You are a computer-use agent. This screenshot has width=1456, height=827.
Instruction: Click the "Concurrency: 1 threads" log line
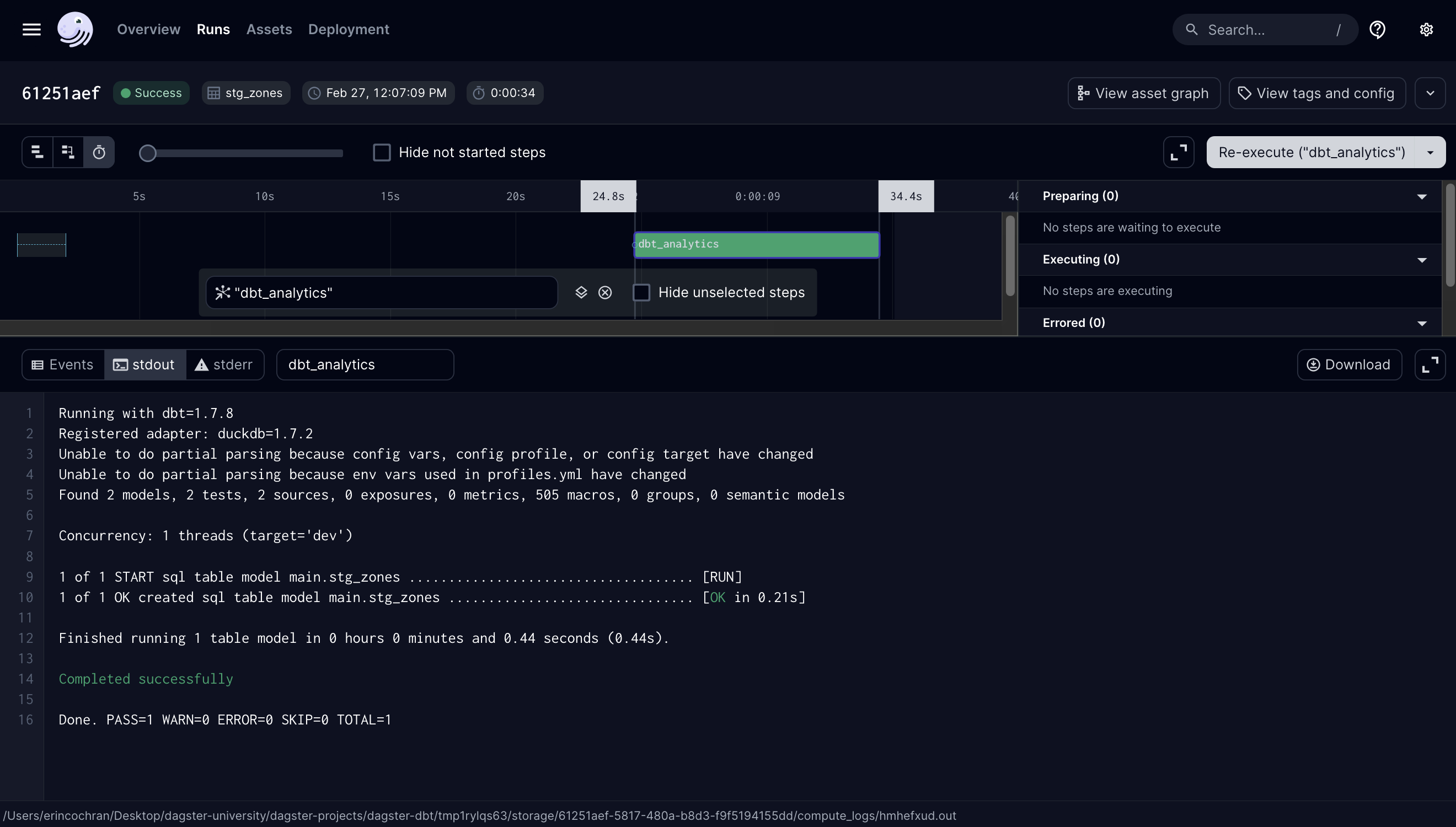tap(206, 535)
